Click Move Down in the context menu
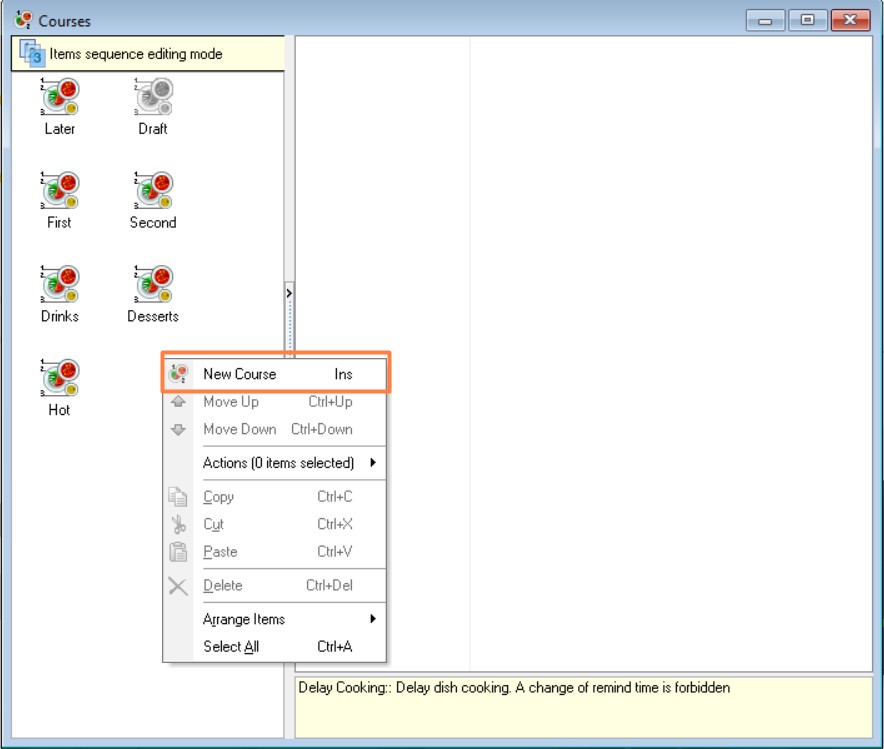 [x=276, y=429]
